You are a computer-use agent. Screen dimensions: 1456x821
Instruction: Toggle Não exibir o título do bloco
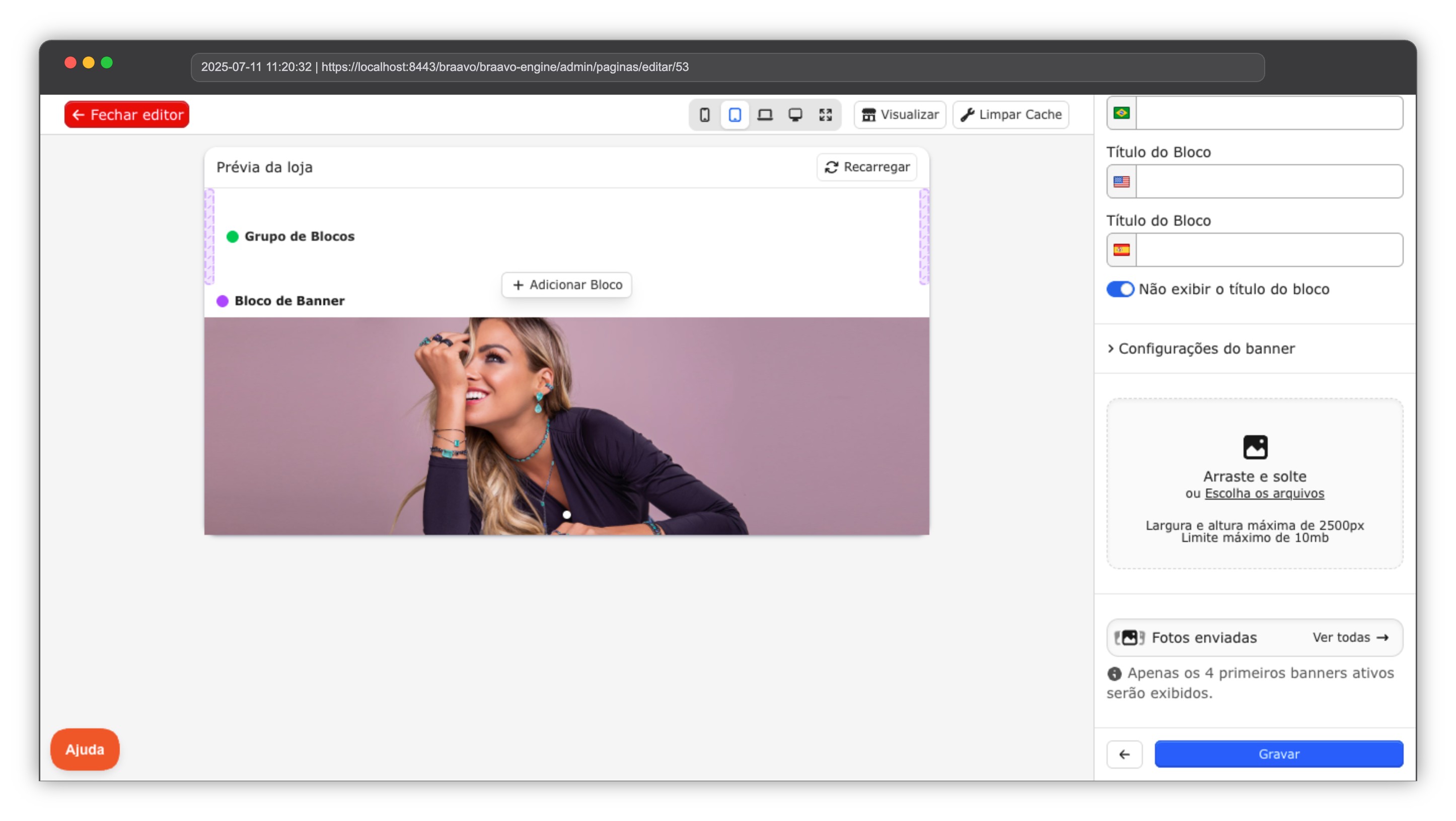coord(1120,289)
